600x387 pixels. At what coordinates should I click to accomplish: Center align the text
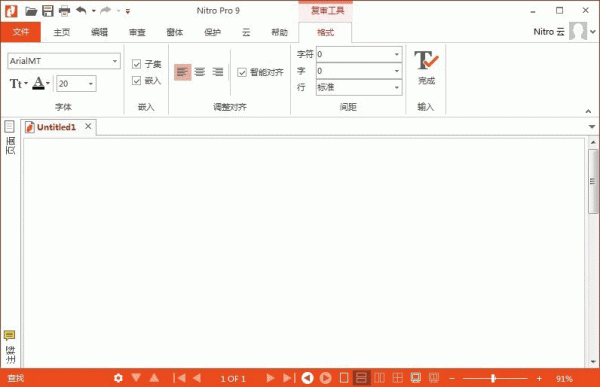click(x=200, y=72)
